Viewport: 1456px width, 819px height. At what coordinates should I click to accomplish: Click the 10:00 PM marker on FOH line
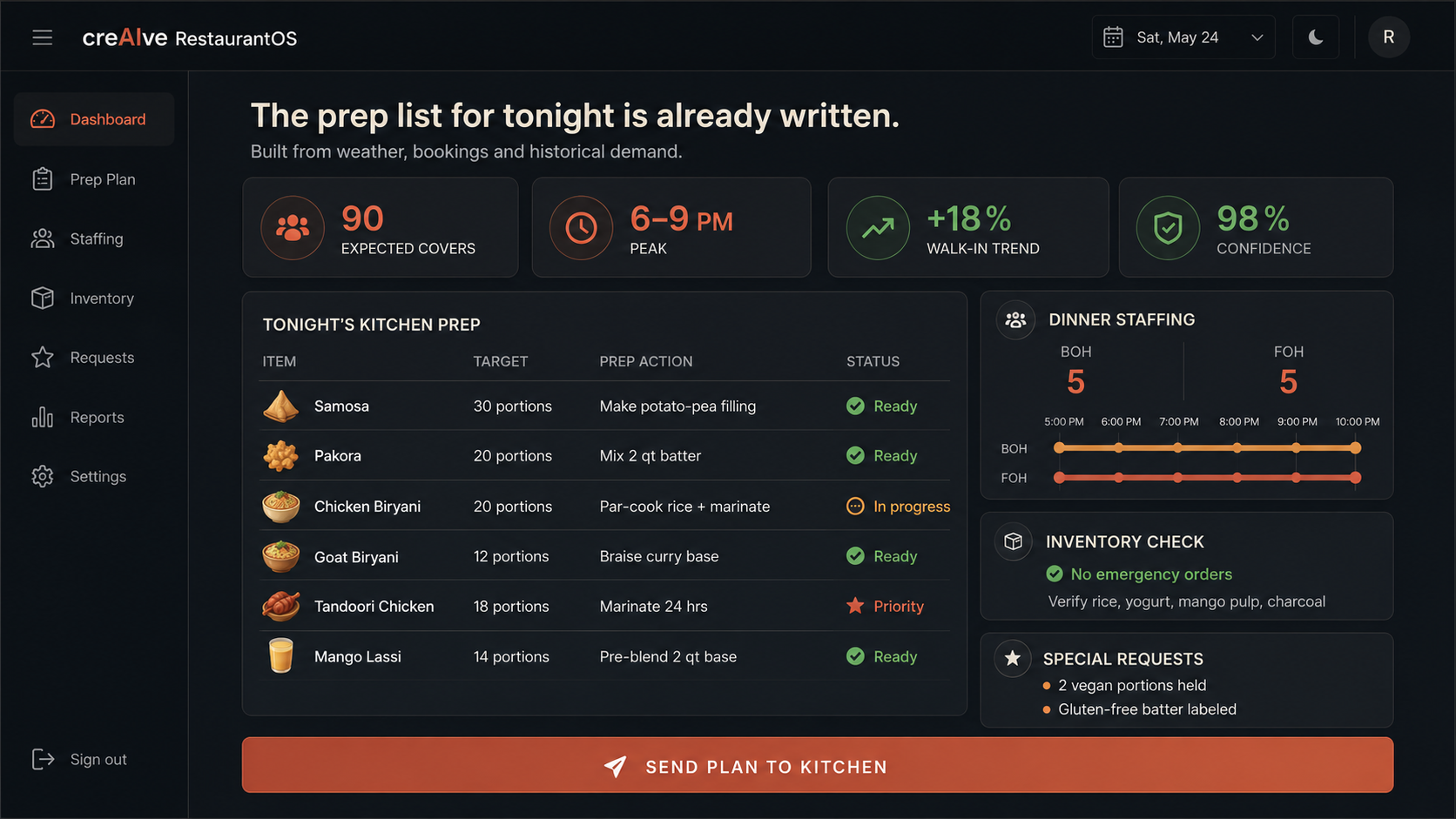(1355, 478)
